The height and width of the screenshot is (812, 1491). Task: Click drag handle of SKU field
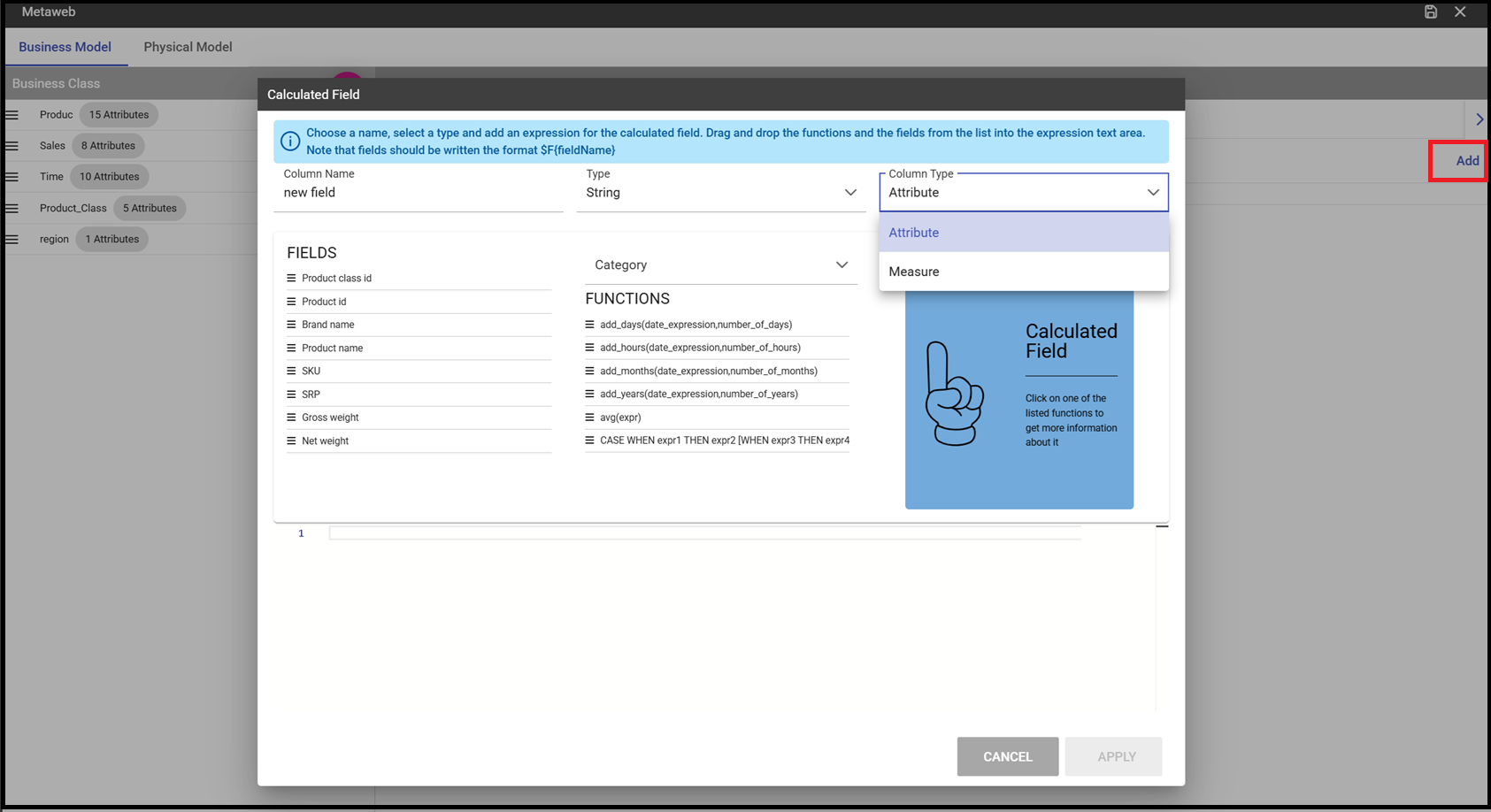[291, 372]
